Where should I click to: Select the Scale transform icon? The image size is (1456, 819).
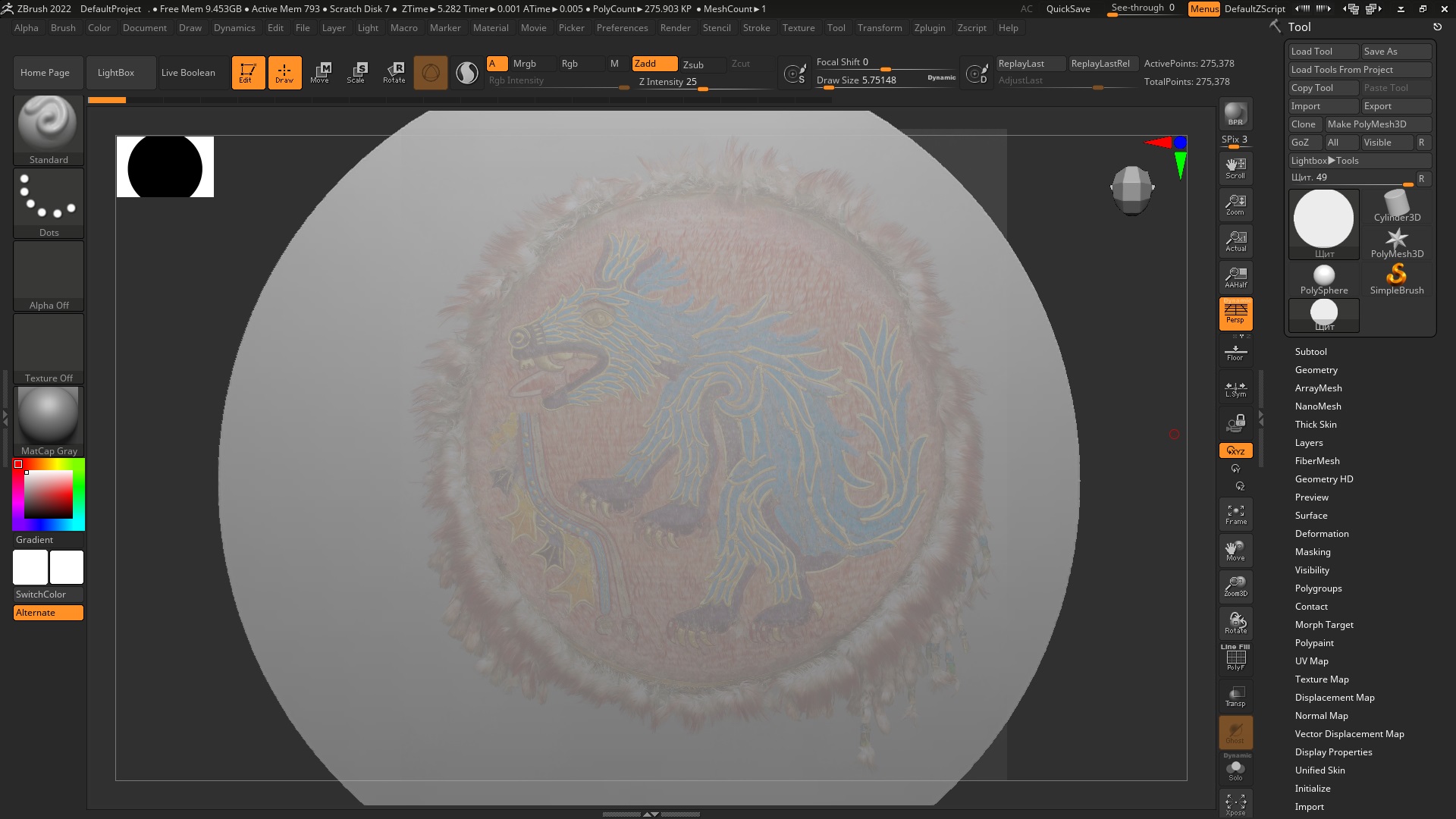pyautogui.click(x=356, y=73)
